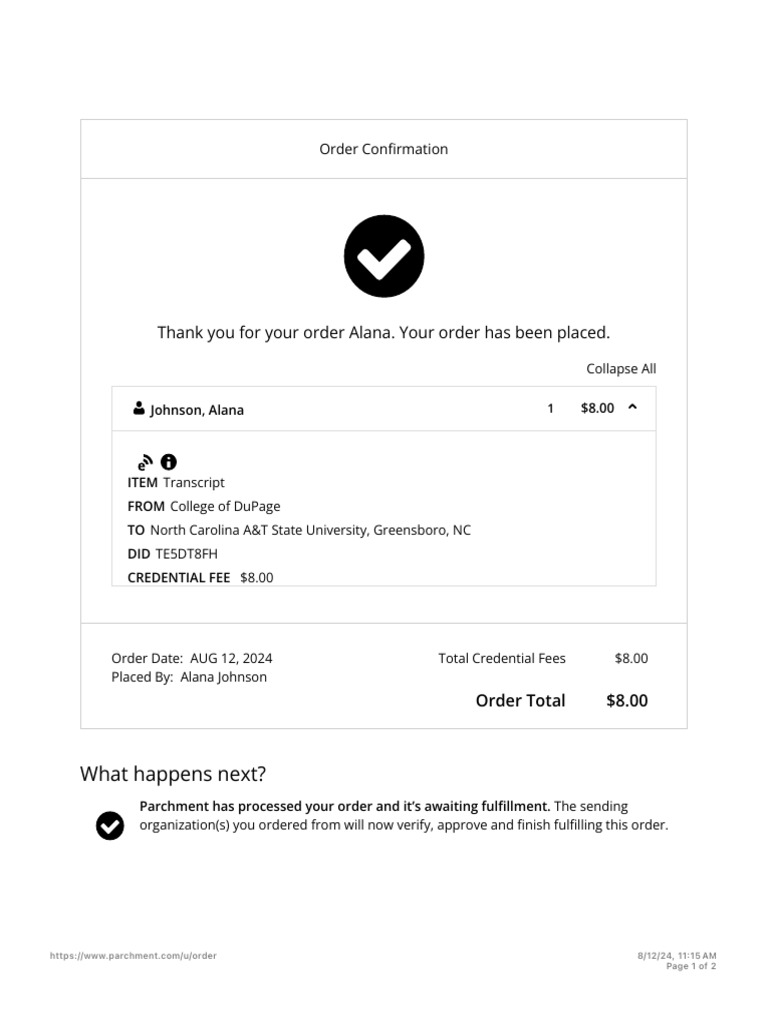The height and width of the screenshot is (1024, 768).
Task: Select the Johnson, Alana recipient name
Action: point(197,410)
